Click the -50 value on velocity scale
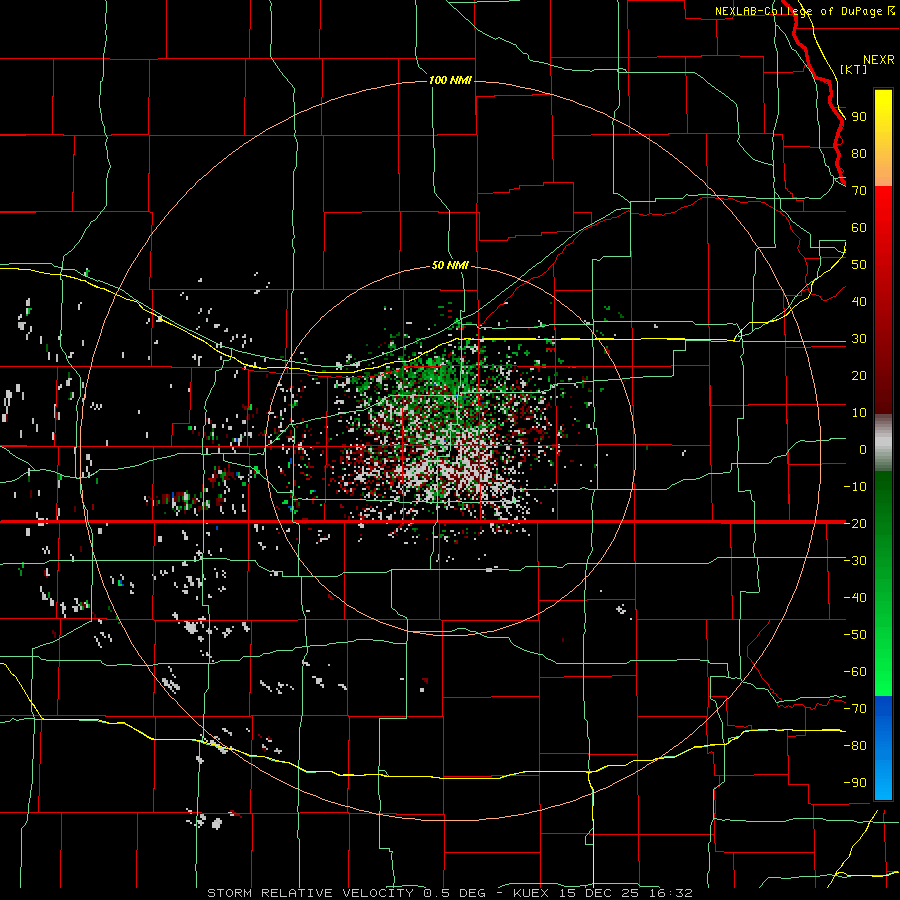Screen dimensions: 900x900 tap(855, 635)
